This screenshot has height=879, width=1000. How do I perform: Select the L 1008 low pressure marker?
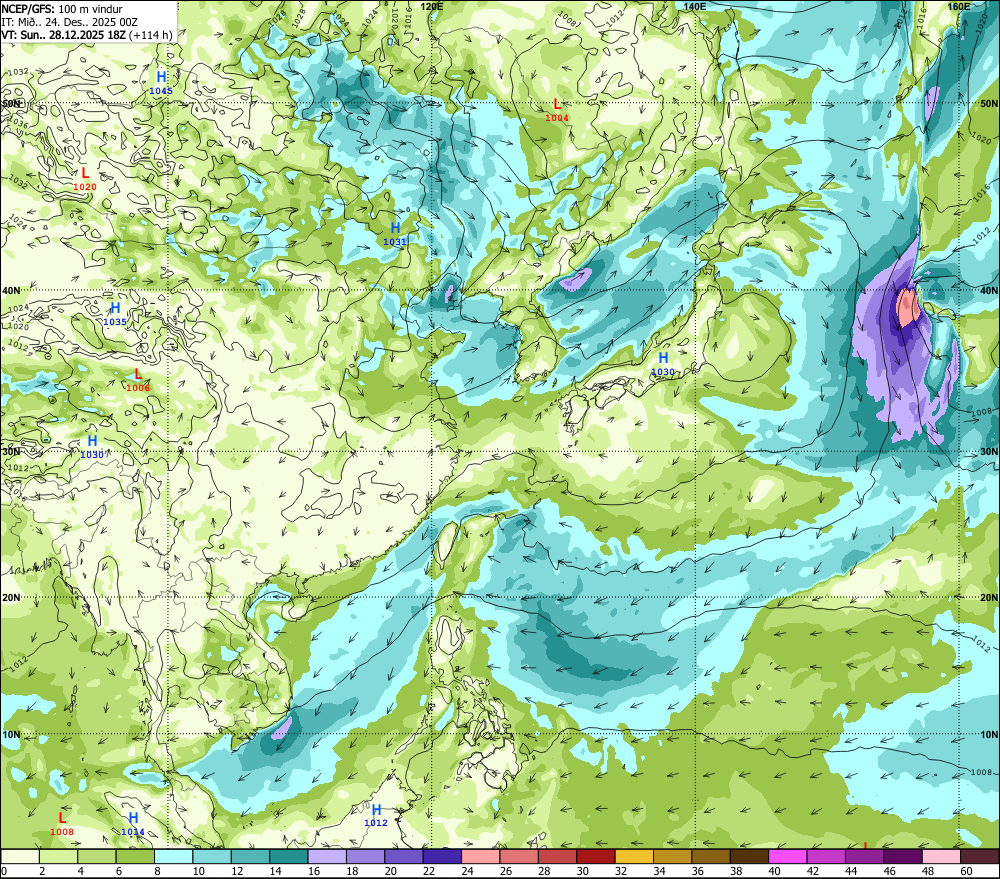pyautogui.click(x=62, y=824)
